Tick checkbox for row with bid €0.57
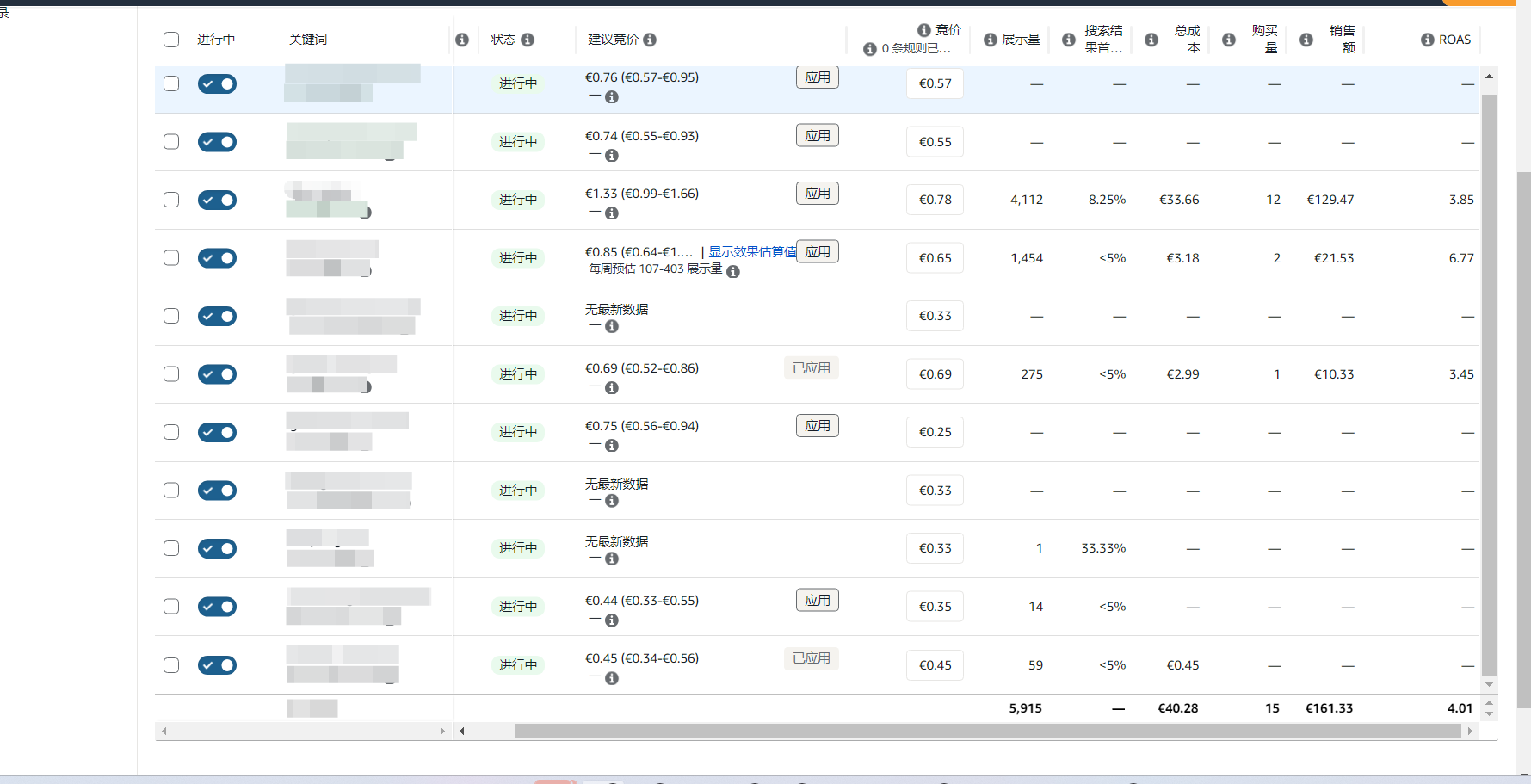 pyautogui.click(x=171, y=83)
